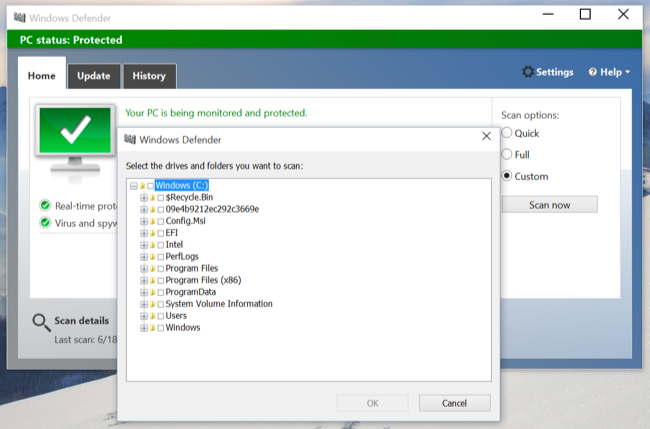Click the Scan details magnifier icon
The height and width of the screenshot is (429, 650).
point(41,322)
